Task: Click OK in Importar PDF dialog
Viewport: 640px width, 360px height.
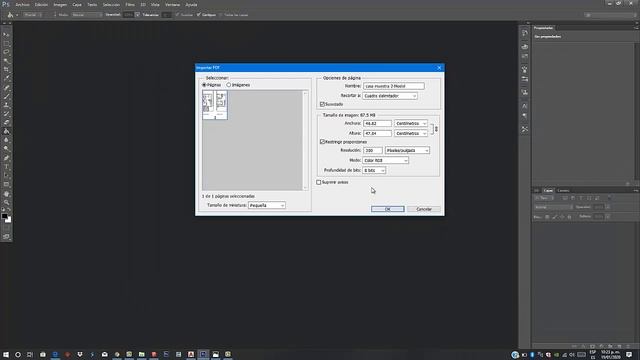Action: [388, 209]
